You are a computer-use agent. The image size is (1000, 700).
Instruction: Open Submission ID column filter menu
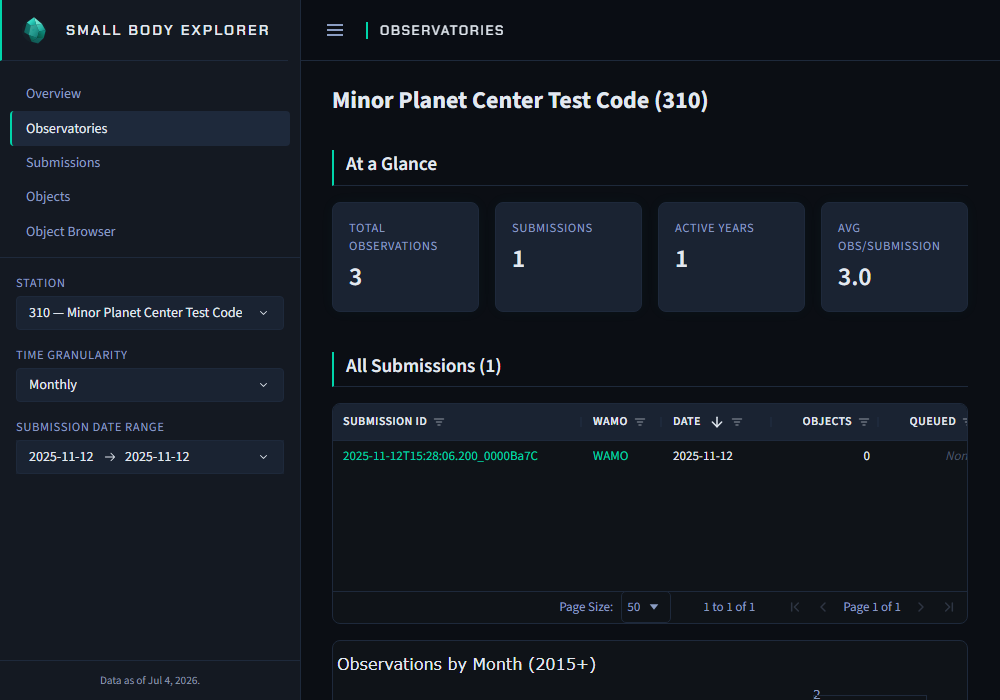coord(439,421)
